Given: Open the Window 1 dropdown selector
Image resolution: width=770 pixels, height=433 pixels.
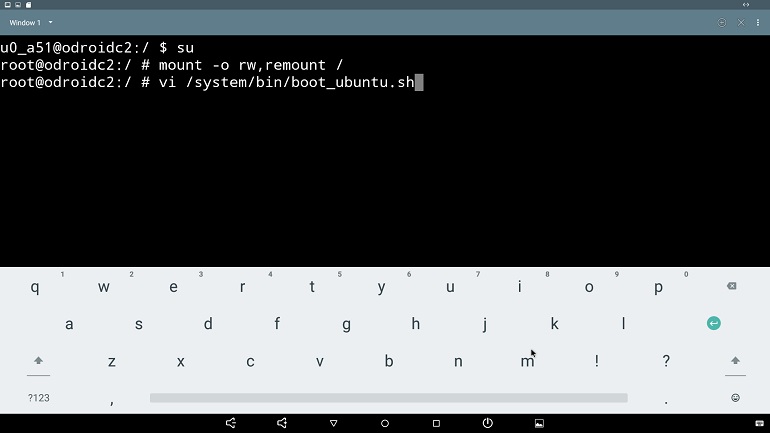Looking at the screenshot, I should click(30, 23).
